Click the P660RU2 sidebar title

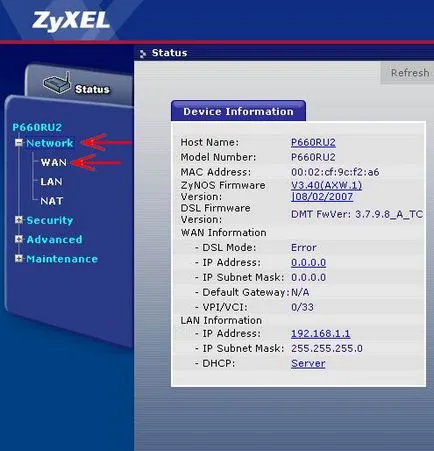point(37,127)
